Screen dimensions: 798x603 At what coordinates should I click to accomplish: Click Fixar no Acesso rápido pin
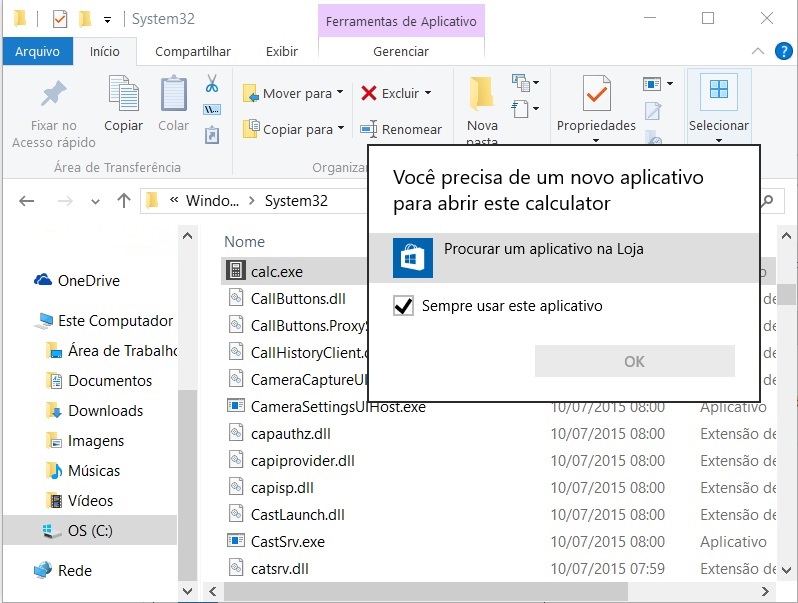tap(53, 94)
